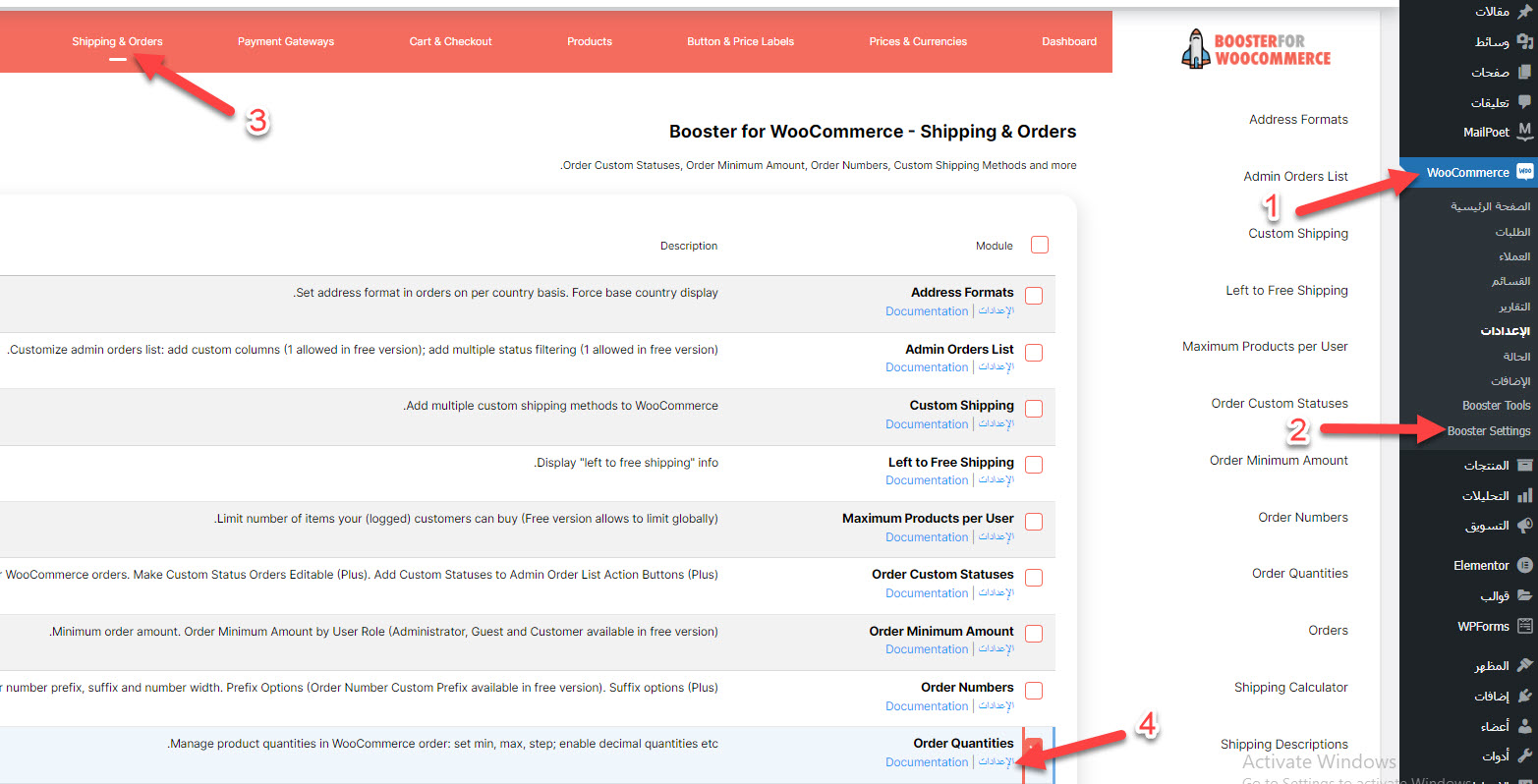
Task: Click the analytics (التحليلات) bar chart icon
Action: click(1524, 495)
